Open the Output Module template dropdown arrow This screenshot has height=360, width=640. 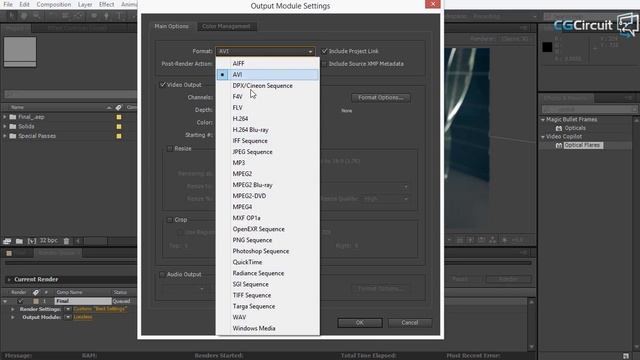[x=68, y=317]
